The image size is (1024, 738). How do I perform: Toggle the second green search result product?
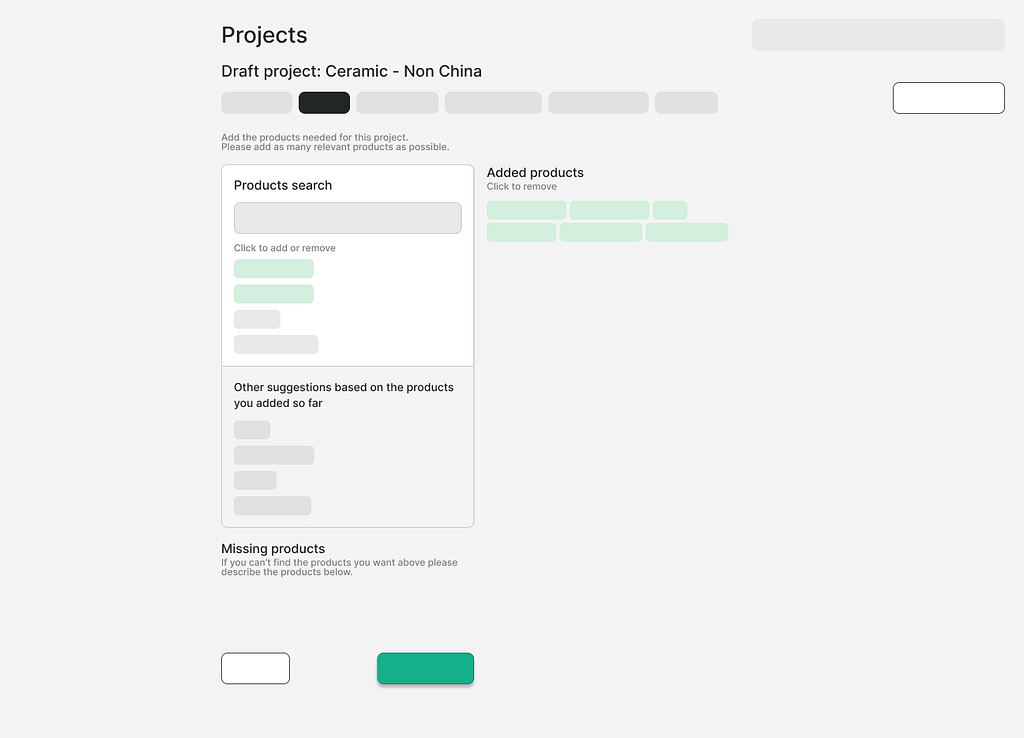click(273, 294)
